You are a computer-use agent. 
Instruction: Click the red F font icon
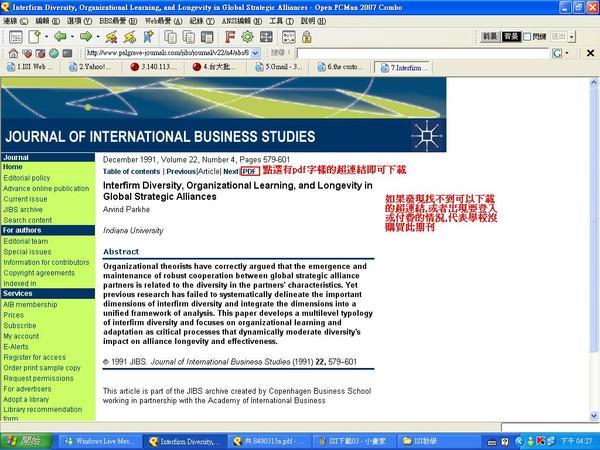pos(230,37)
